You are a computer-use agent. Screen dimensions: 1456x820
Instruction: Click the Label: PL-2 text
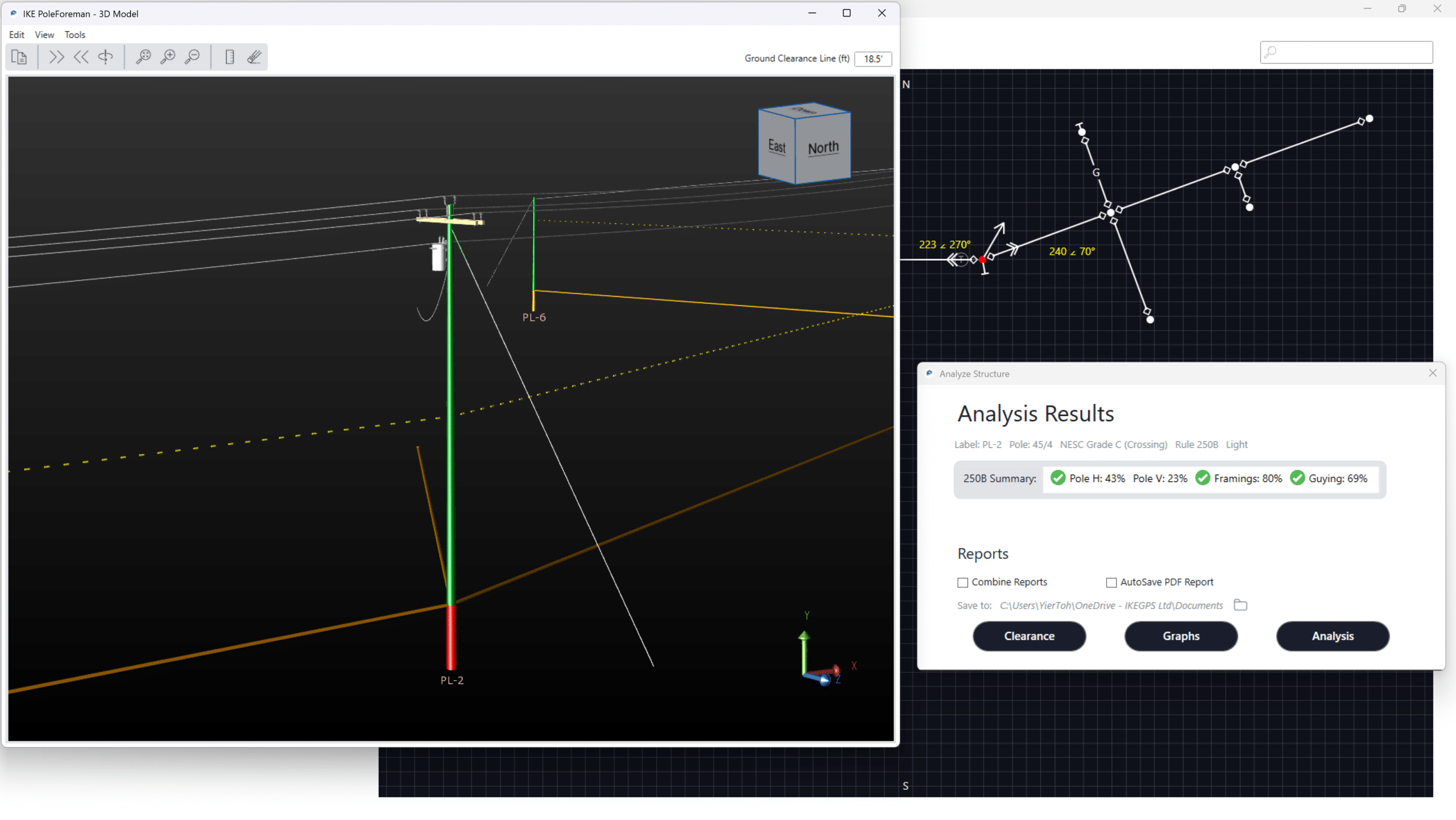978,444
